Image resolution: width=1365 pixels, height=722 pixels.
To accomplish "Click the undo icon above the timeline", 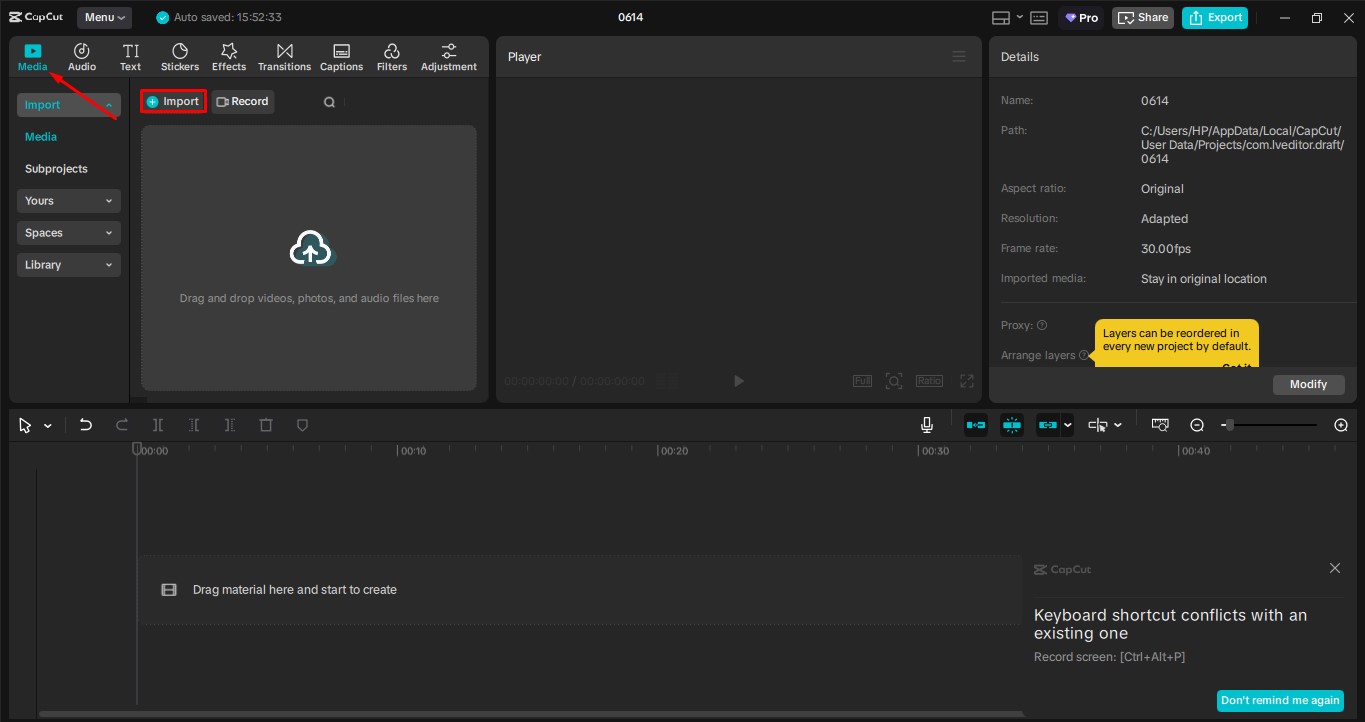I will (85, 424).
